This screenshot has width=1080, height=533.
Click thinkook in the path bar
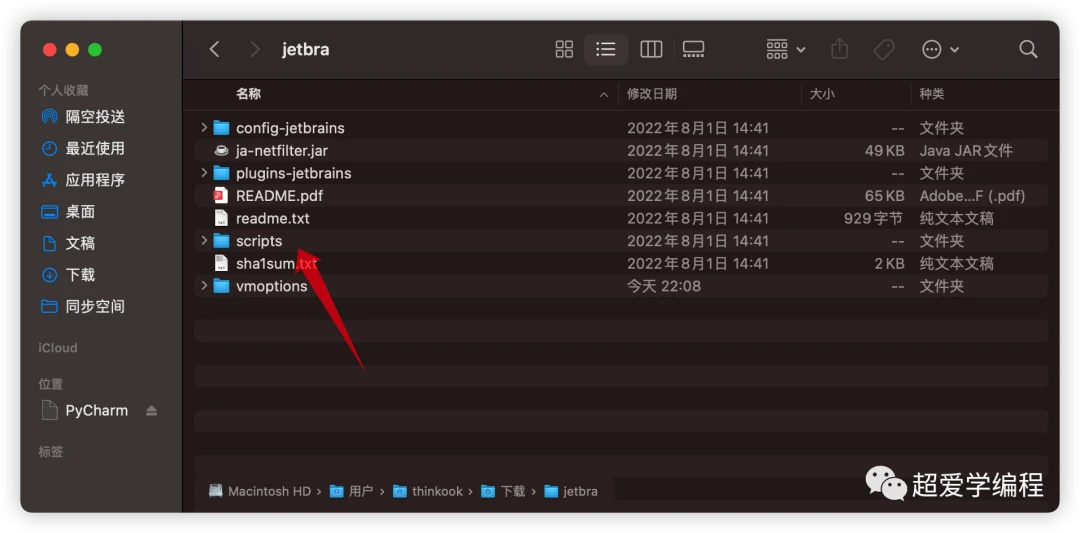point(428,491)
